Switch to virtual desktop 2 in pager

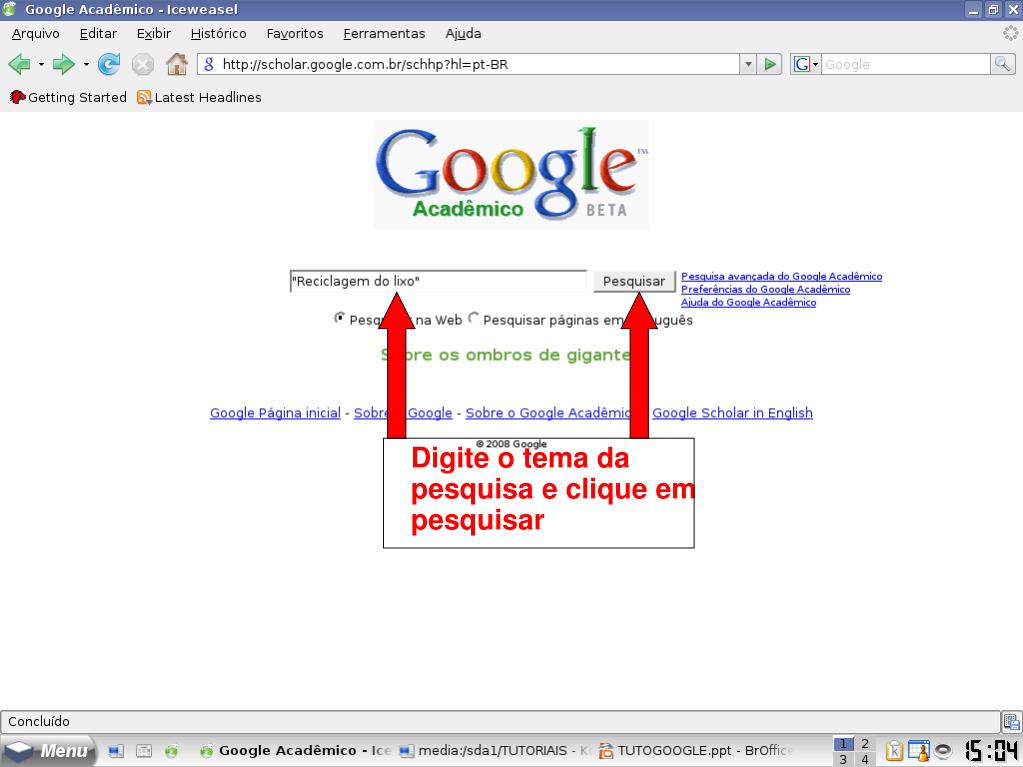pos(865,744)
